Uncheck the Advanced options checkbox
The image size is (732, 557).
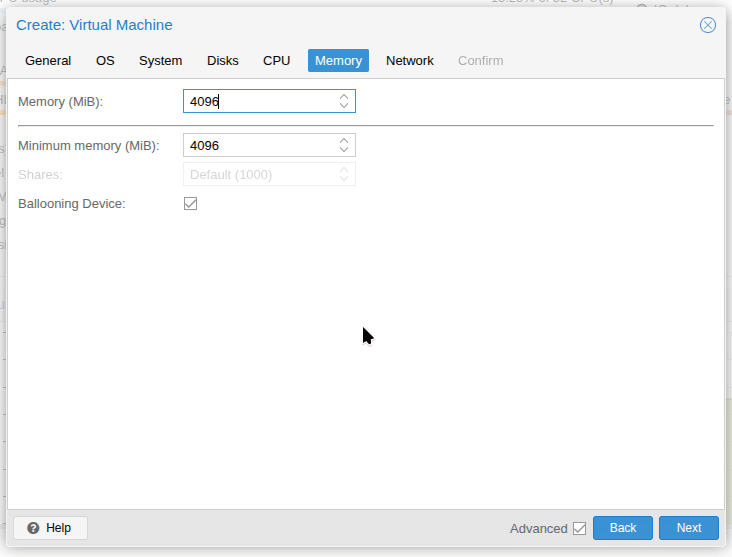(579, 528)
